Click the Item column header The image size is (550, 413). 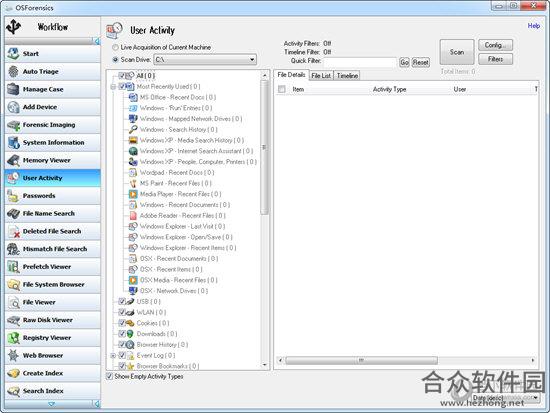(x=298, y=89)
